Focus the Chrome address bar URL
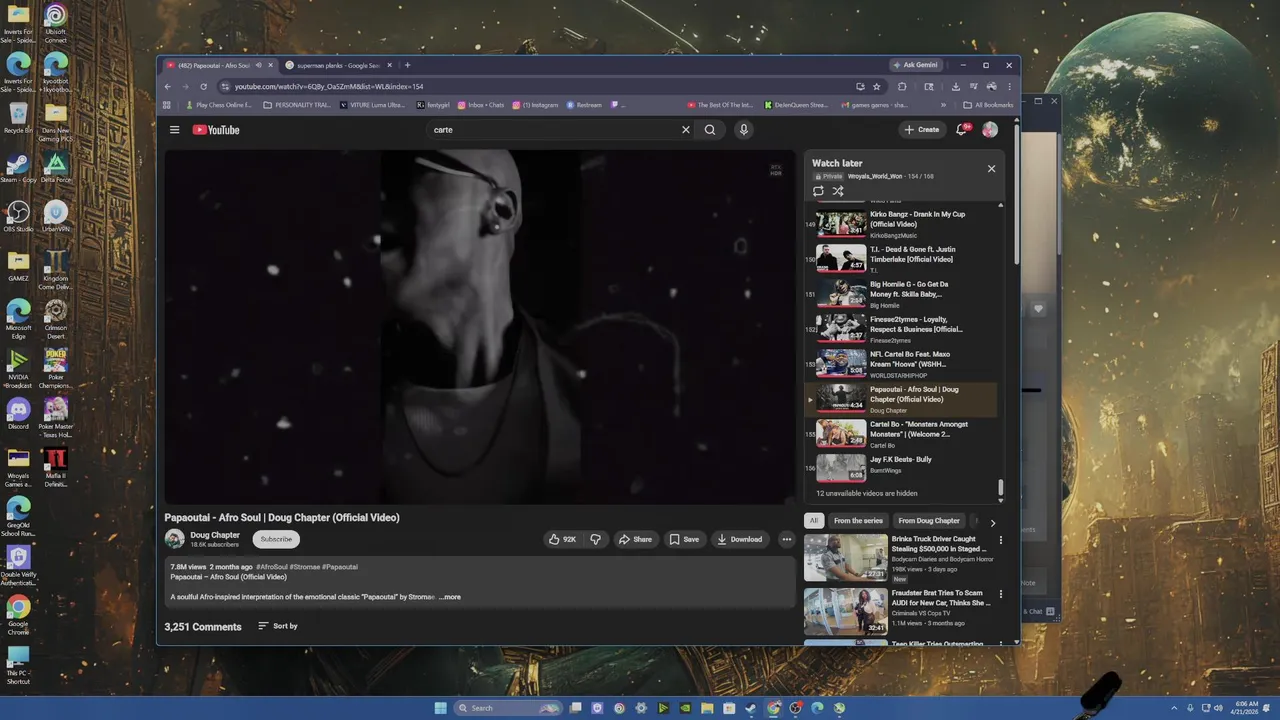The height and width of the screenshot is (720, 1280). [x=329, y=87]
